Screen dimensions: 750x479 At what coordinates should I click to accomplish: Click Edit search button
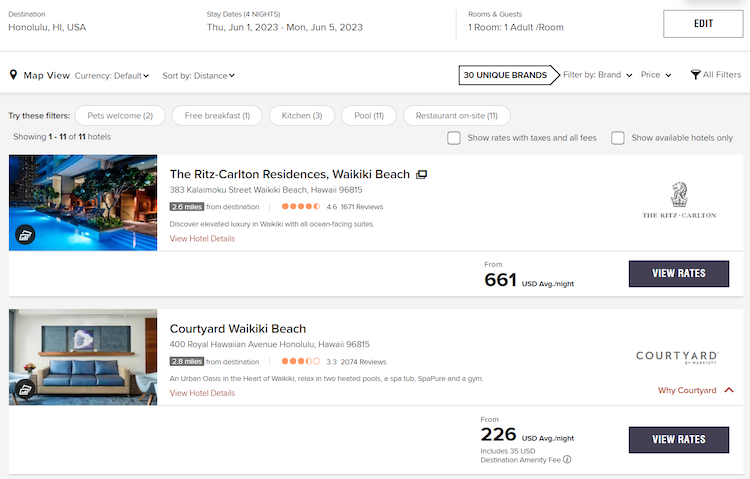click(702, 23)
